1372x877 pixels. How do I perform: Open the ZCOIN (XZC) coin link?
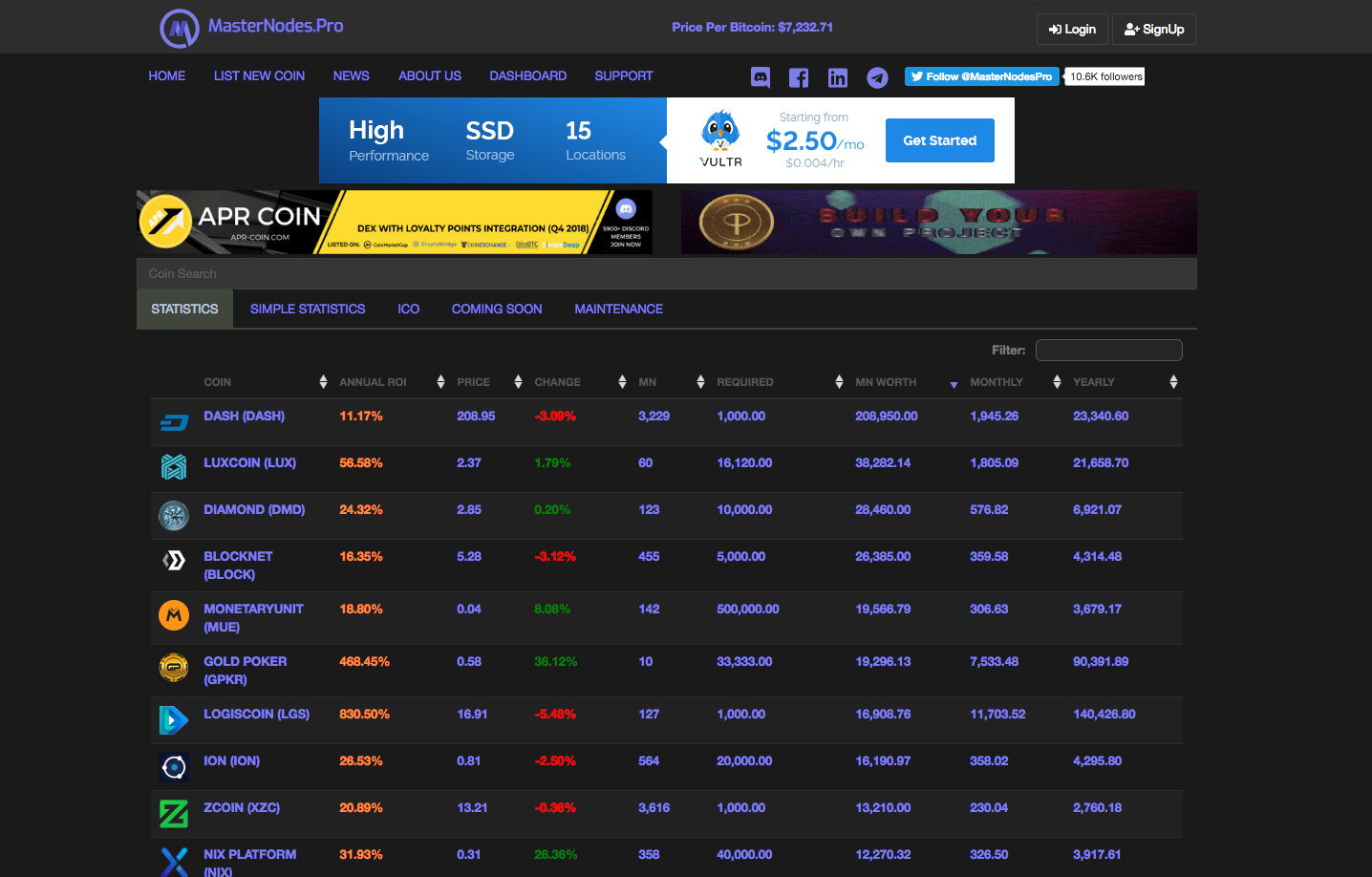pos(242,807)
